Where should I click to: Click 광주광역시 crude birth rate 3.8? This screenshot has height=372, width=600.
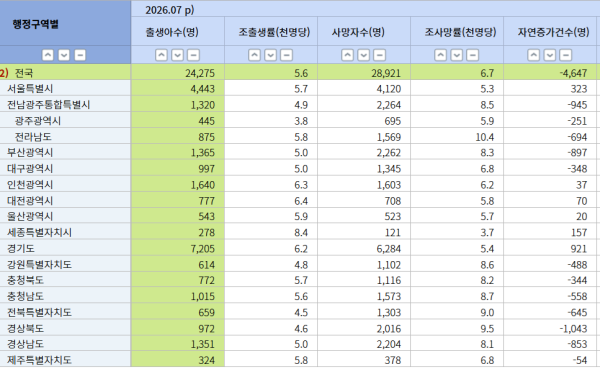tap(301, 121)
